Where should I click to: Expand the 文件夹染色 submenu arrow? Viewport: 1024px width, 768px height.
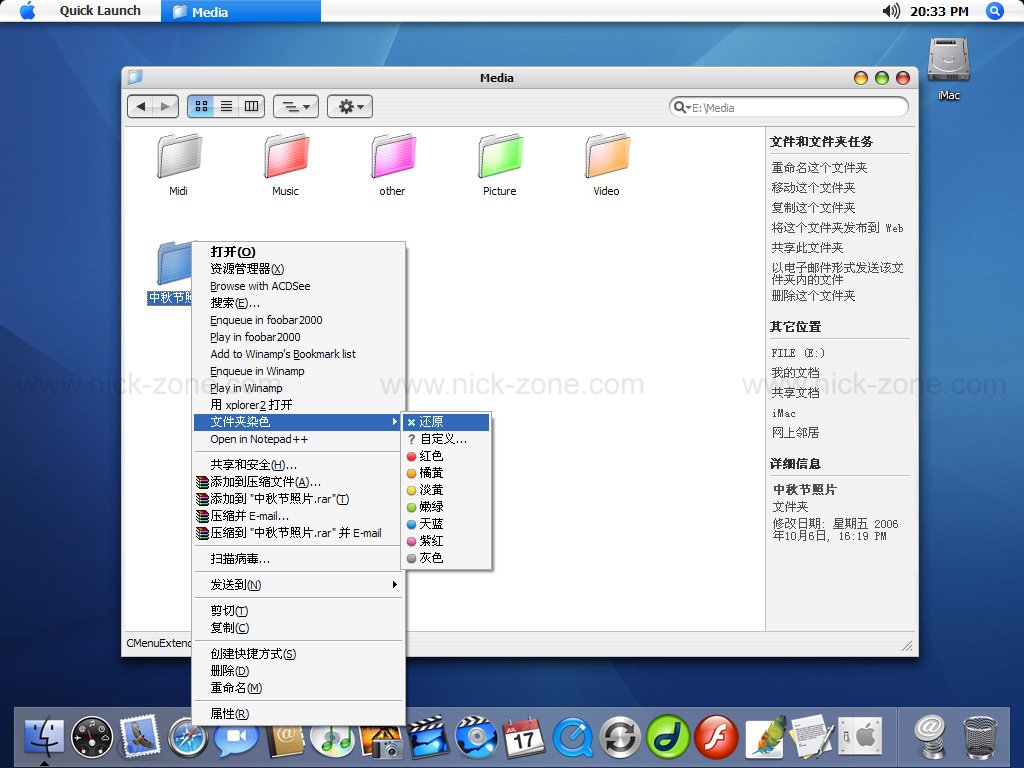pos(394,422)
